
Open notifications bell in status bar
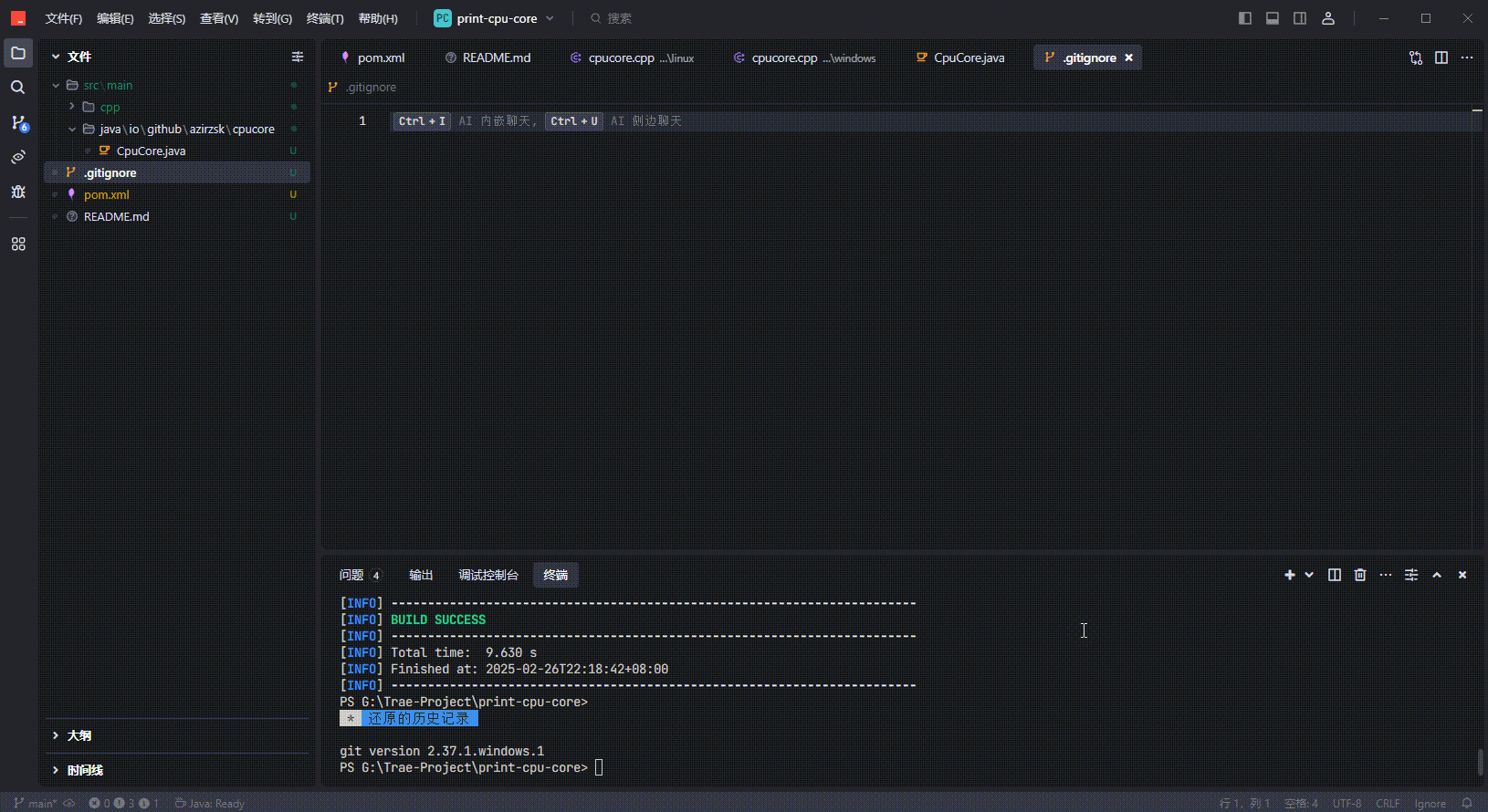[x=1467, y=803]
